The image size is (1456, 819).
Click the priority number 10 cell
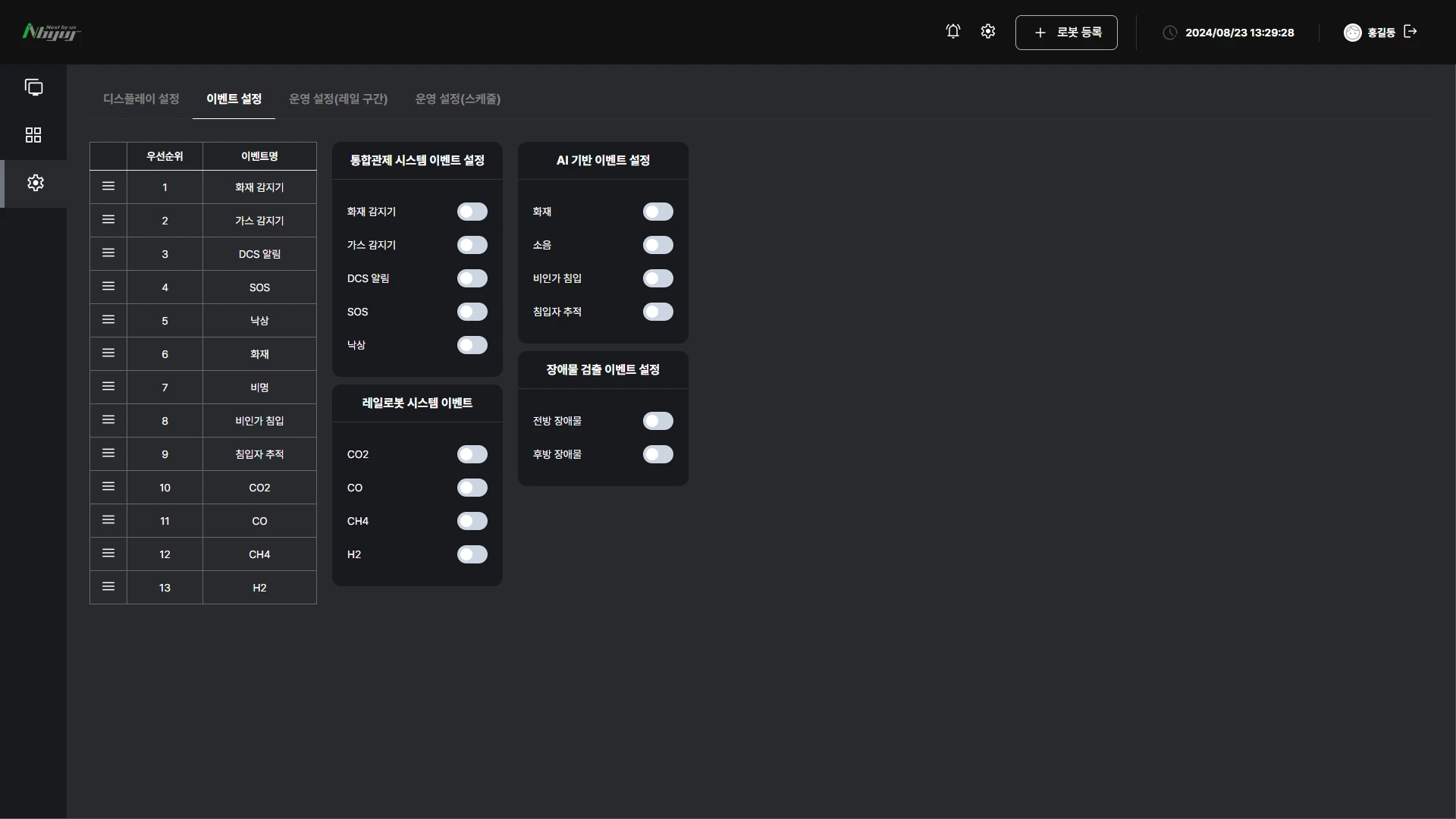tap(165, 488)
